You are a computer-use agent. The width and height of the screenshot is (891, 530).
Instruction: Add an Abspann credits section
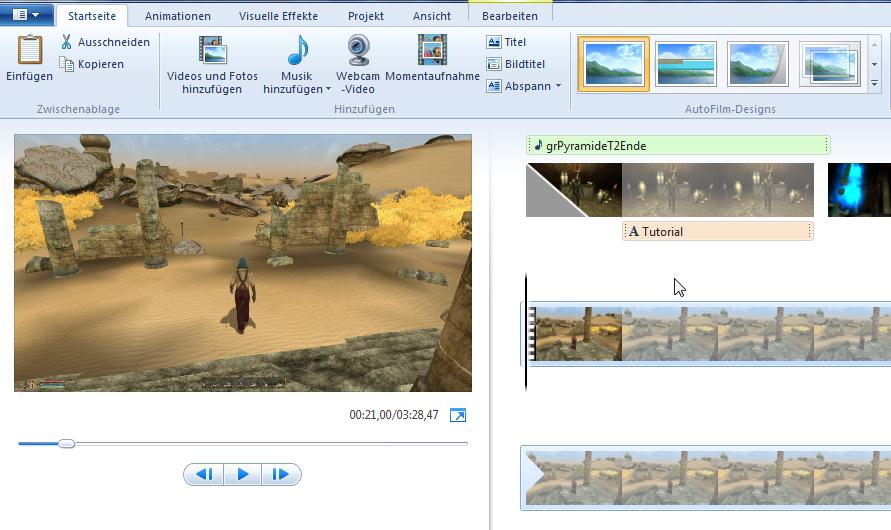point(519,86)
